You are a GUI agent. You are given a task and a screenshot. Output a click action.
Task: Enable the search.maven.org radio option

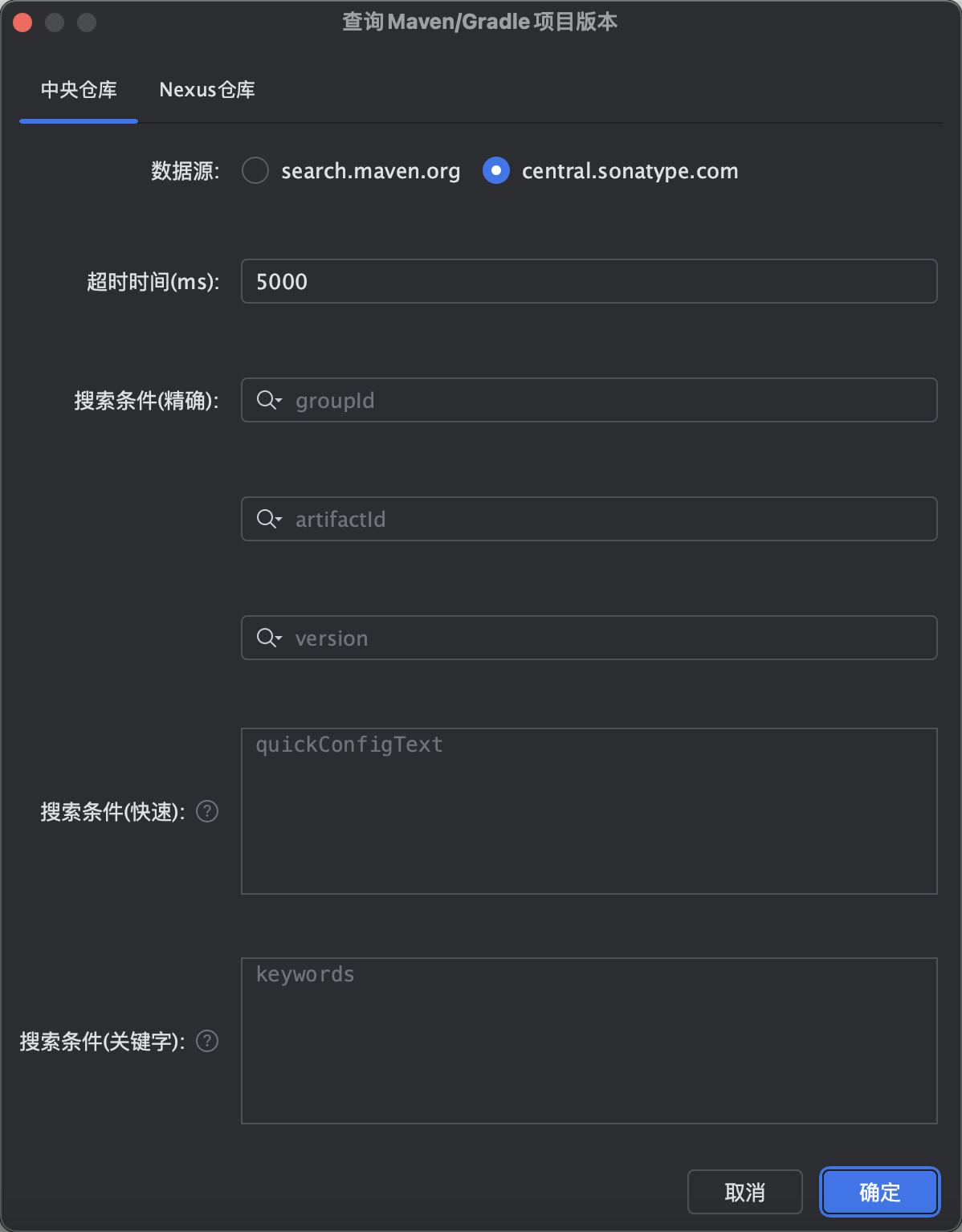point(255,170)
